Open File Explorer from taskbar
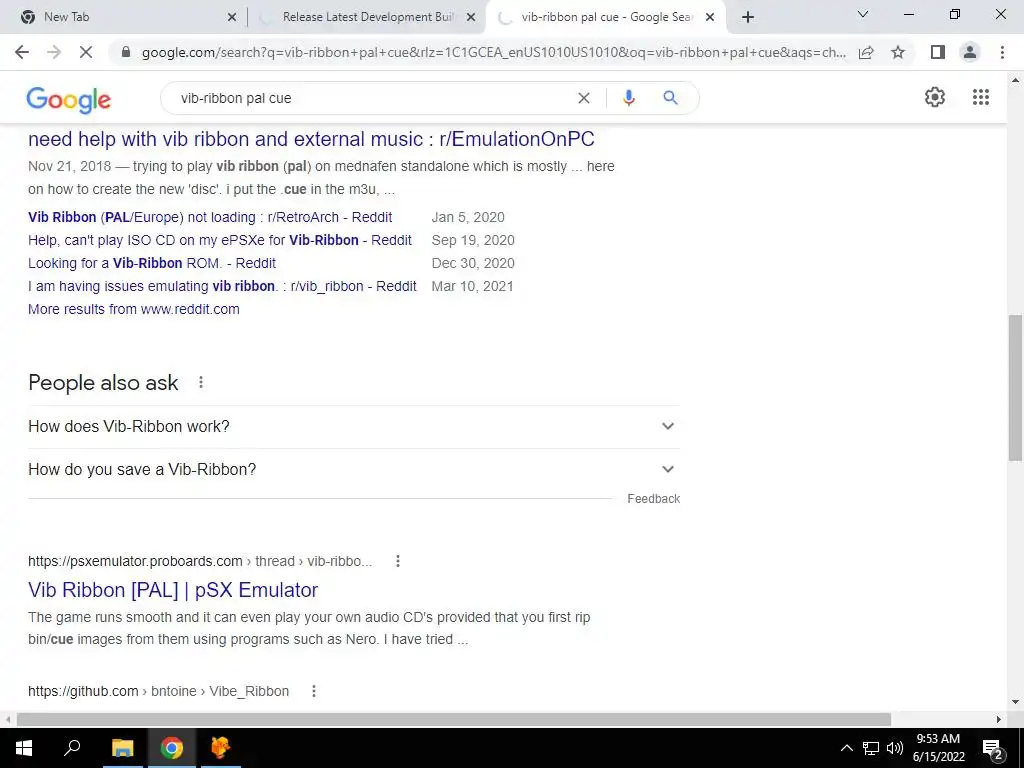This screenshot has width=1024, height=768. pyautogui.click(x=122, y=748)
